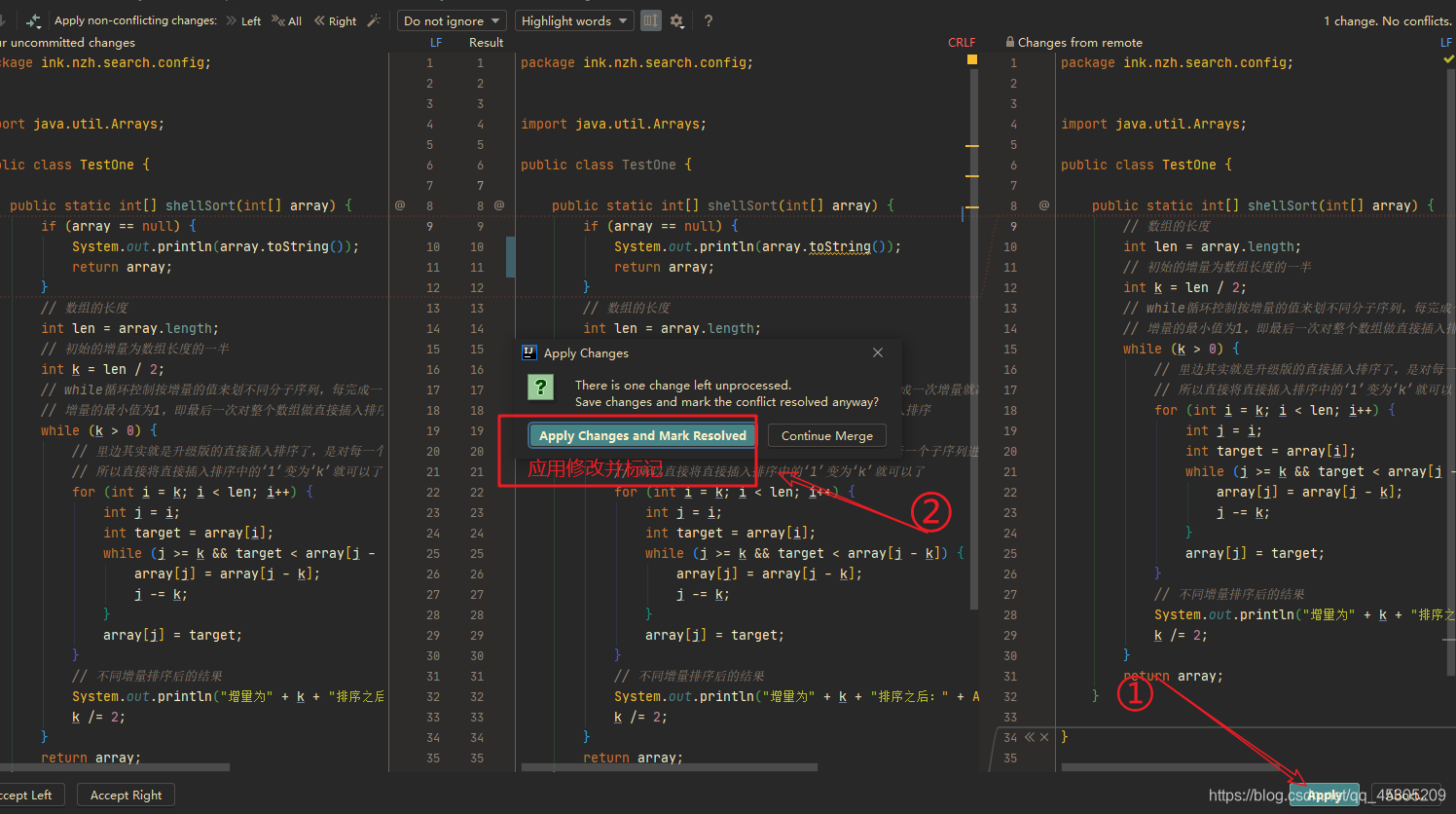This screenshot has height=814, width=1456.
Task: Click the horizontal scrollbar of the left pane
Action: point(115,767)
